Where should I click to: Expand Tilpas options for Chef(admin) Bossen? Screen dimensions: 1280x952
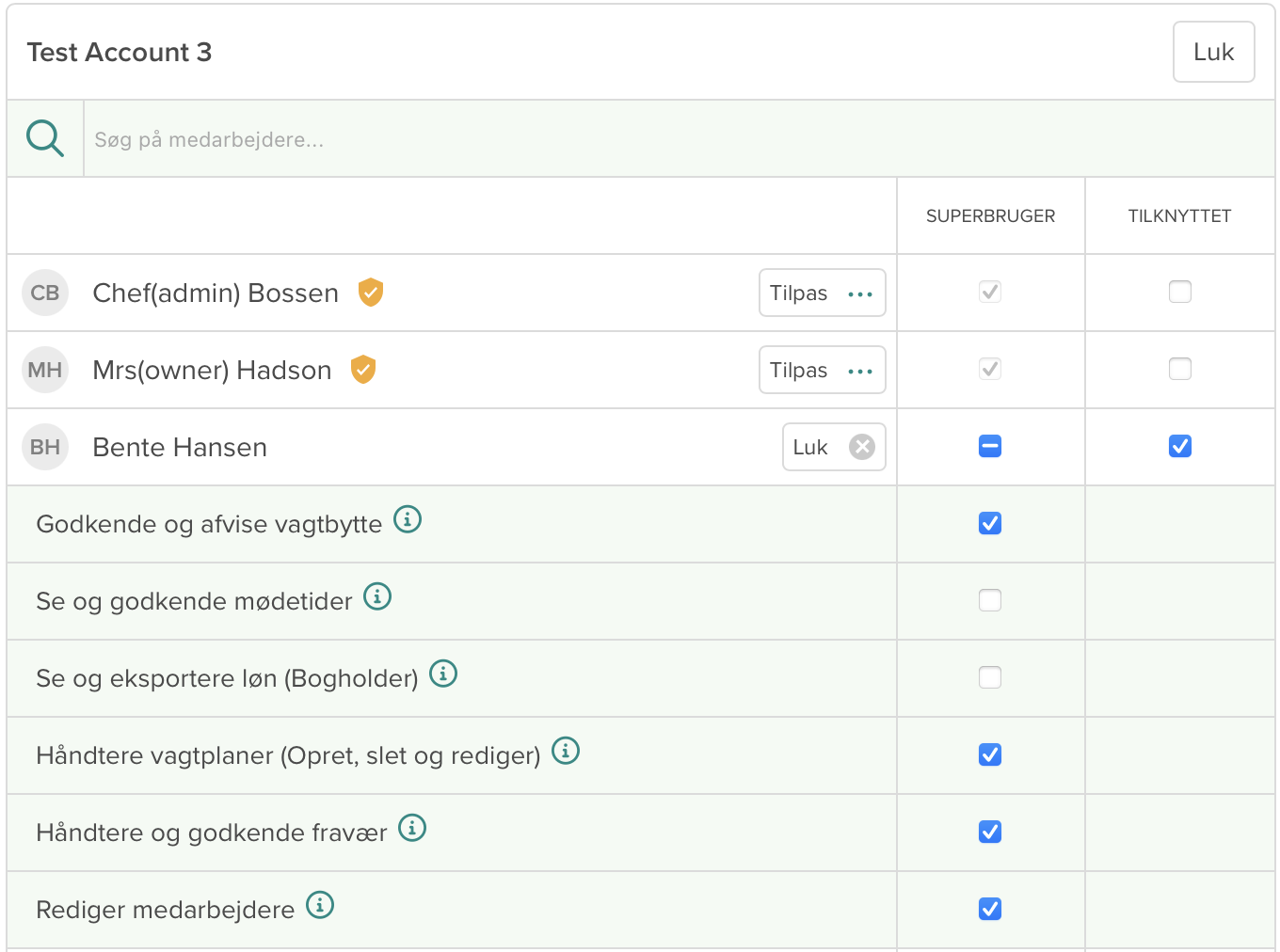coord(822,293)
